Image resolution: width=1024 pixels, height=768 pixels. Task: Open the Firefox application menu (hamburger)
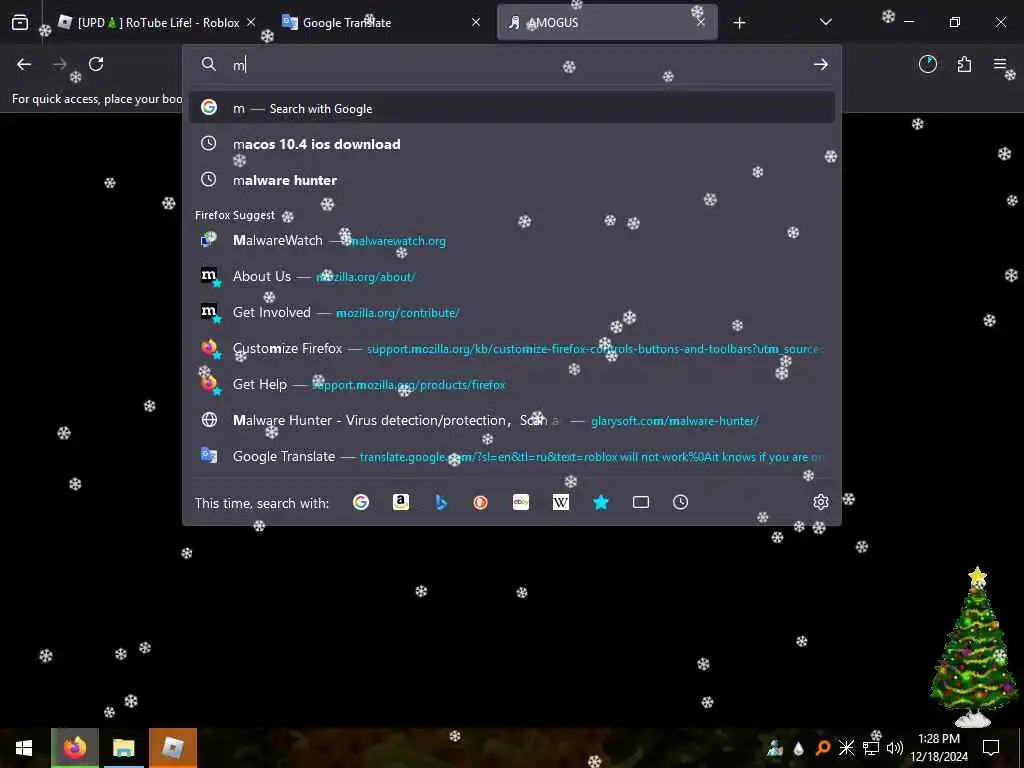(x=1000, y=64)
